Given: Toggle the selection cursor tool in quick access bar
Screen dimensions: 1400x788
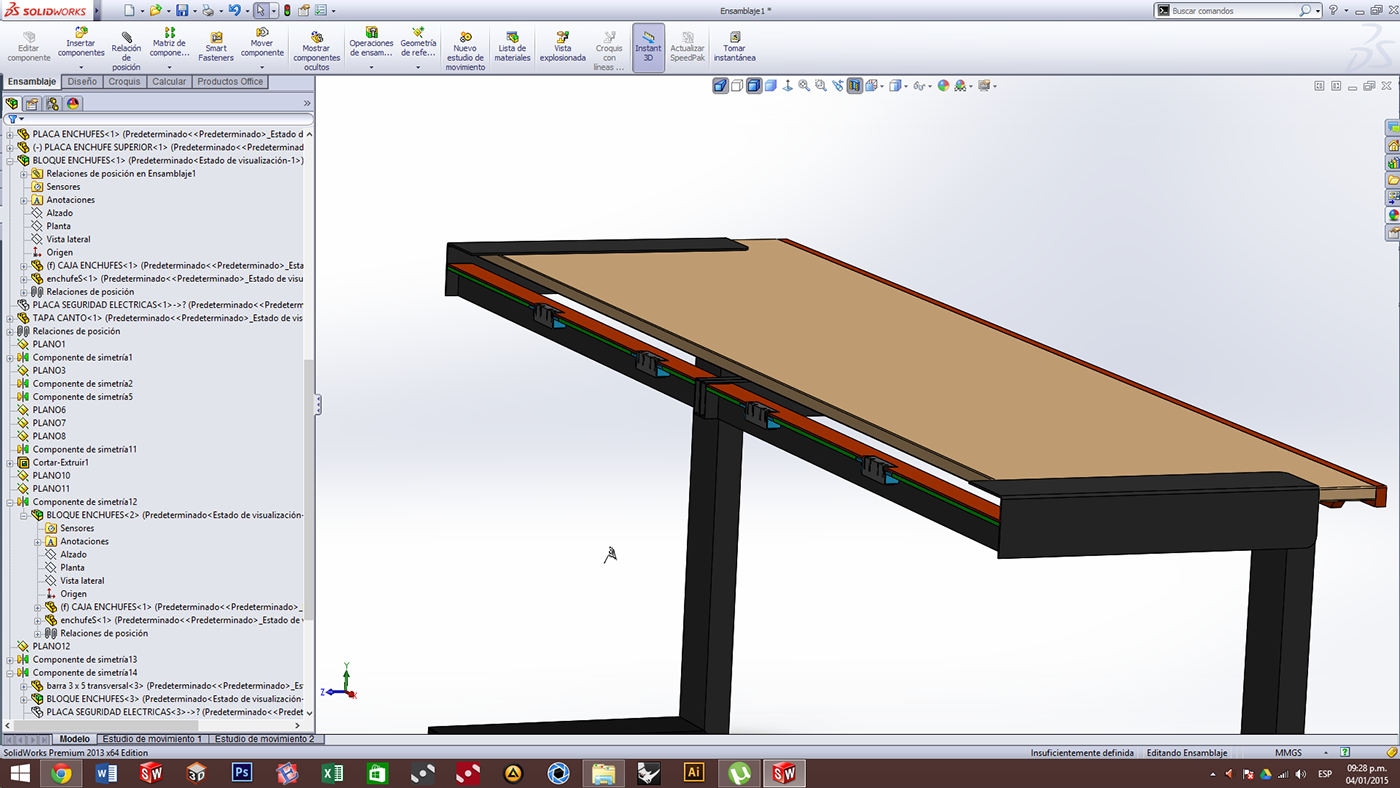Looking at the screenshot, I should coord(260,11).
